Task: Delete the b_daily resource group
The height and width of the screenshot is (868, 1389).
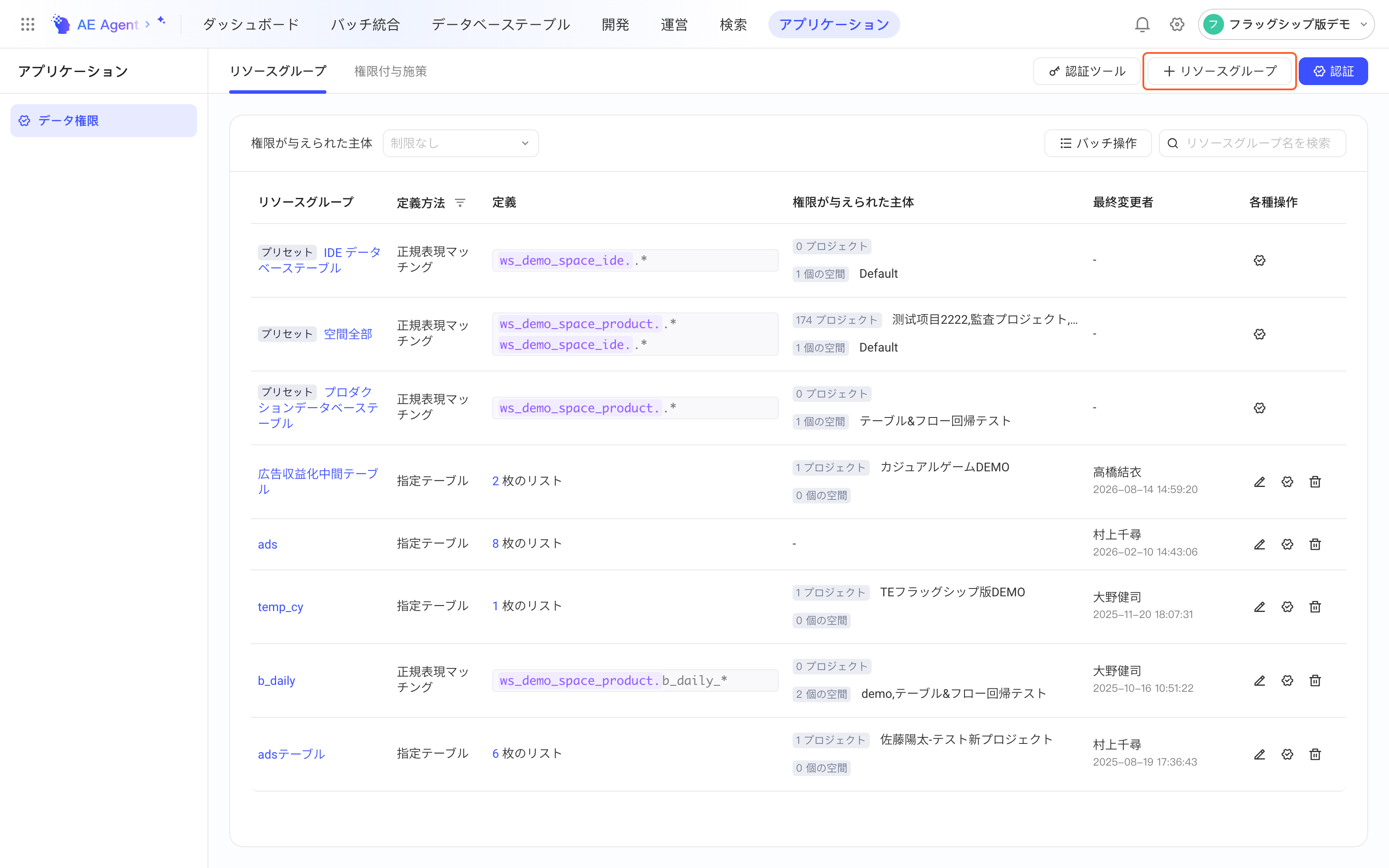Action: pos(1315,680)
